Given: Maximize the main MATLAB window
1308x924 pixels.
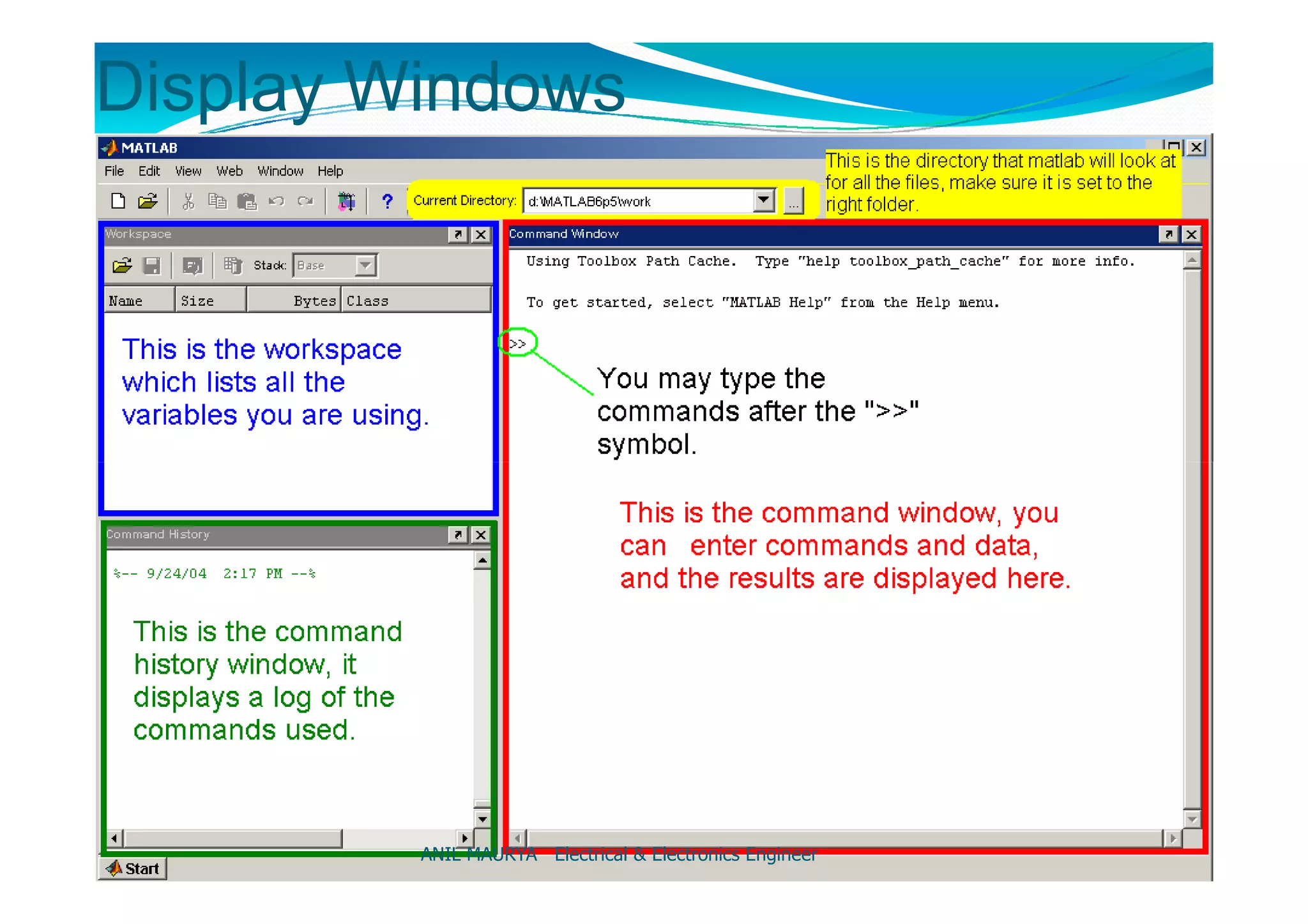Looking at the screenshot, I should [1174, 146].
